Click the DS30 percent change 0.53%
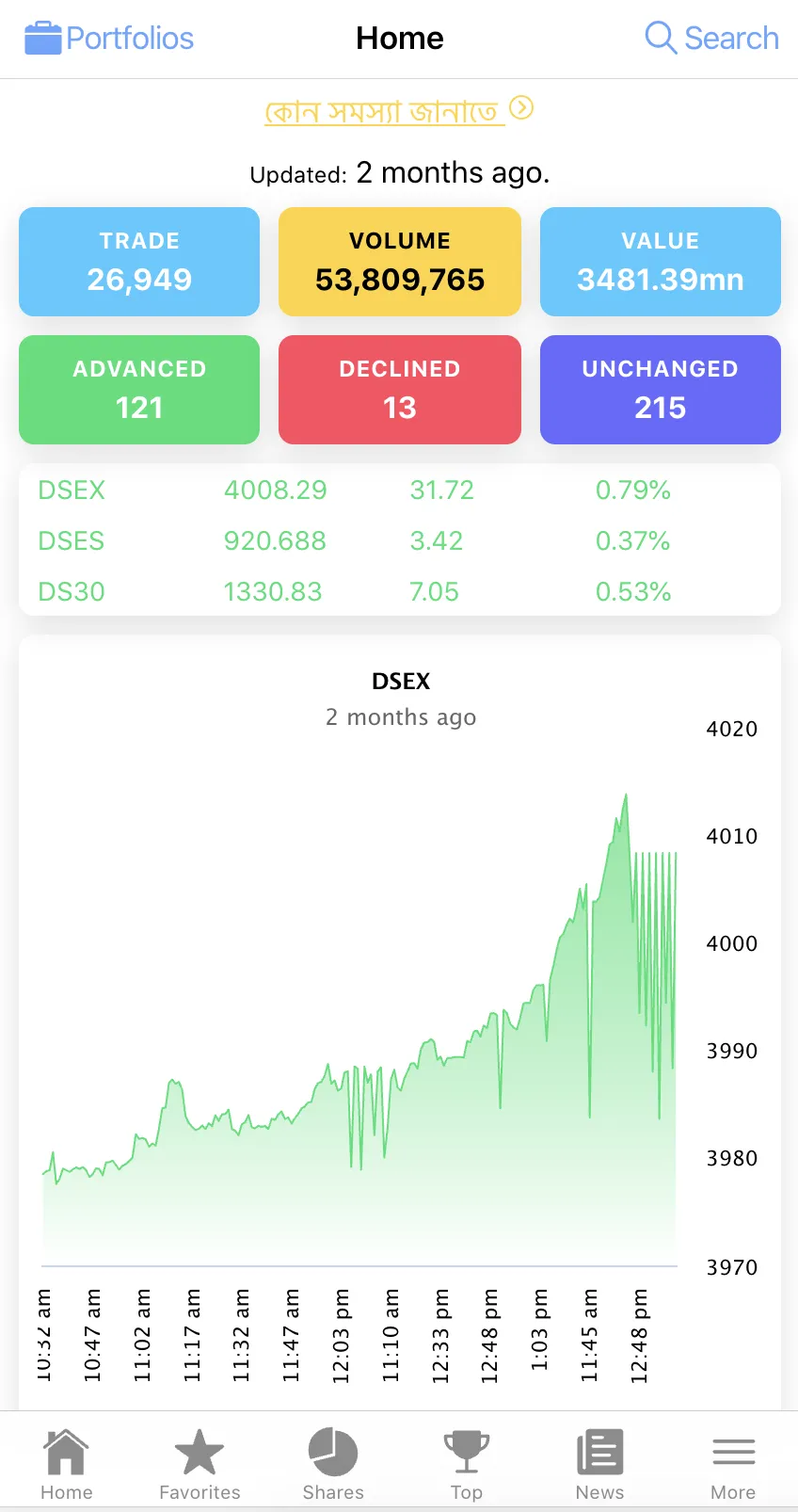 (x=633, y=592)
